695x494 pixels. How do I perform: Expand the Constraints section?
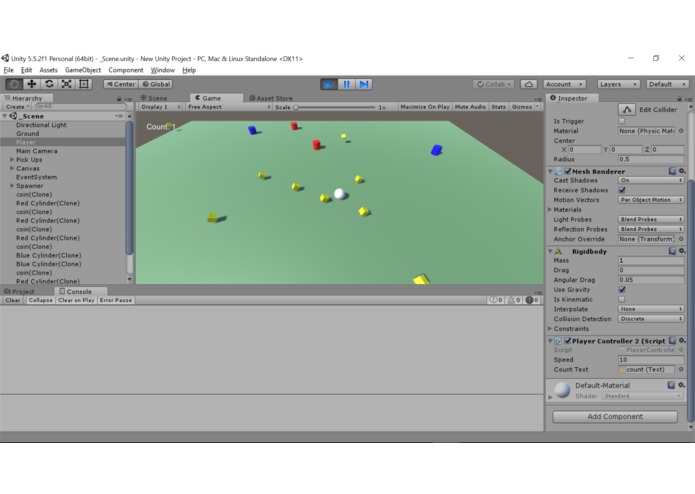550,329
